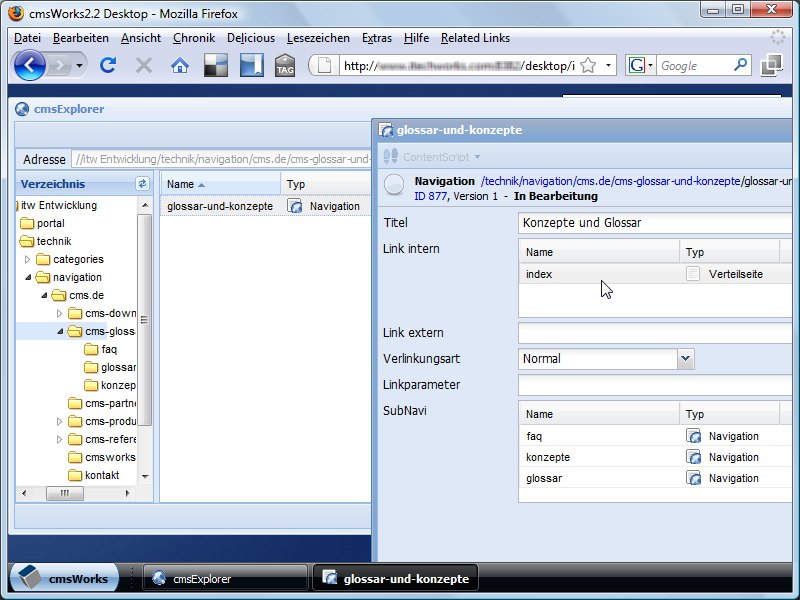
Task: Select the konzepte row in SubNavi
Action: pos(656,457)
